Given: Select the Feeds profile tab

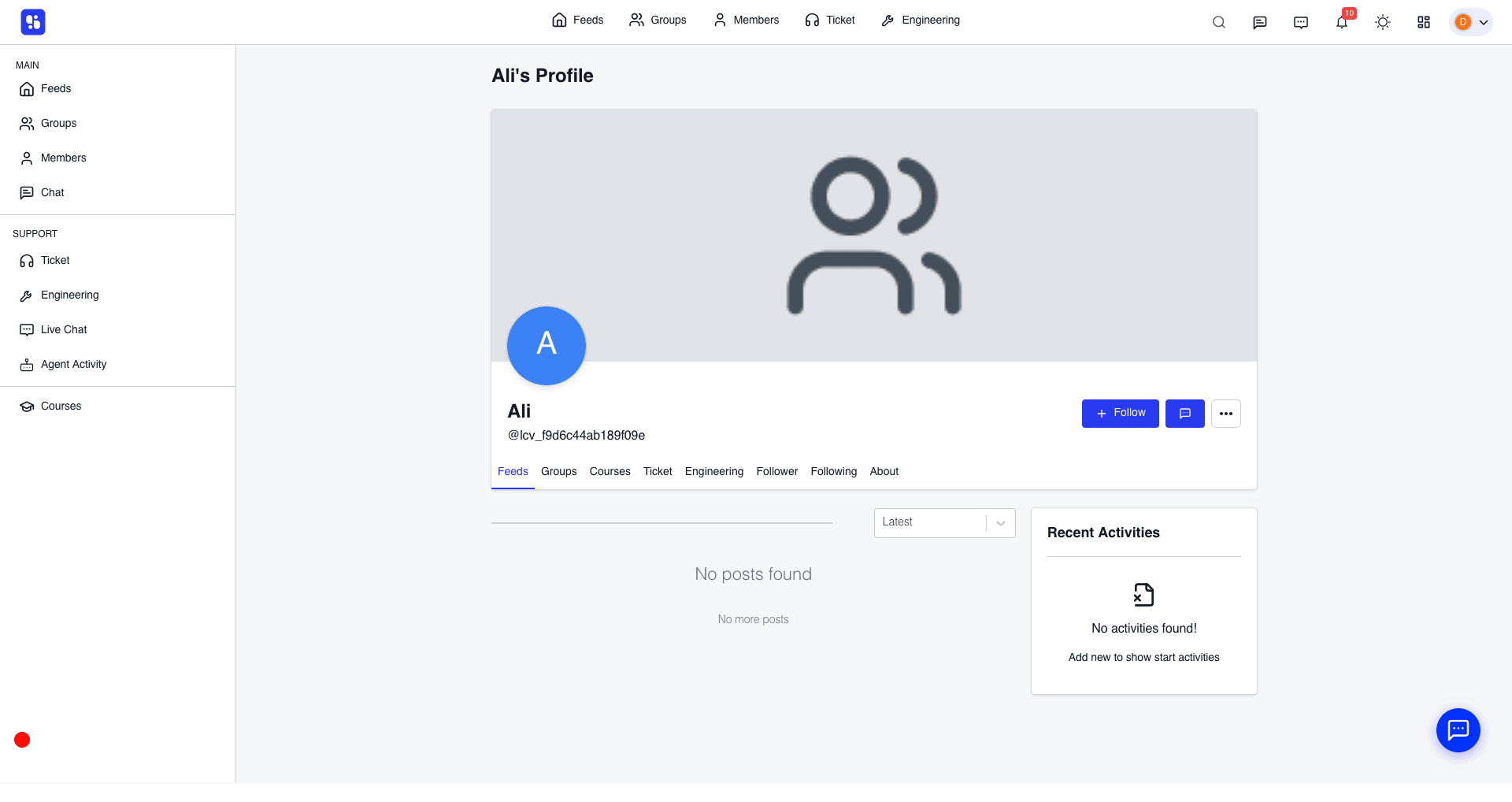Looking at the screenshot, I should pos(513,471).
